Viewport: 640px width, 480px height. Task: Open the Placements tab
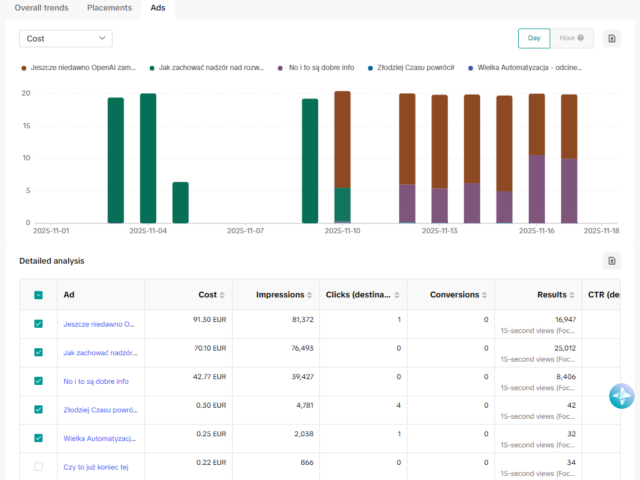click(109, 8)
